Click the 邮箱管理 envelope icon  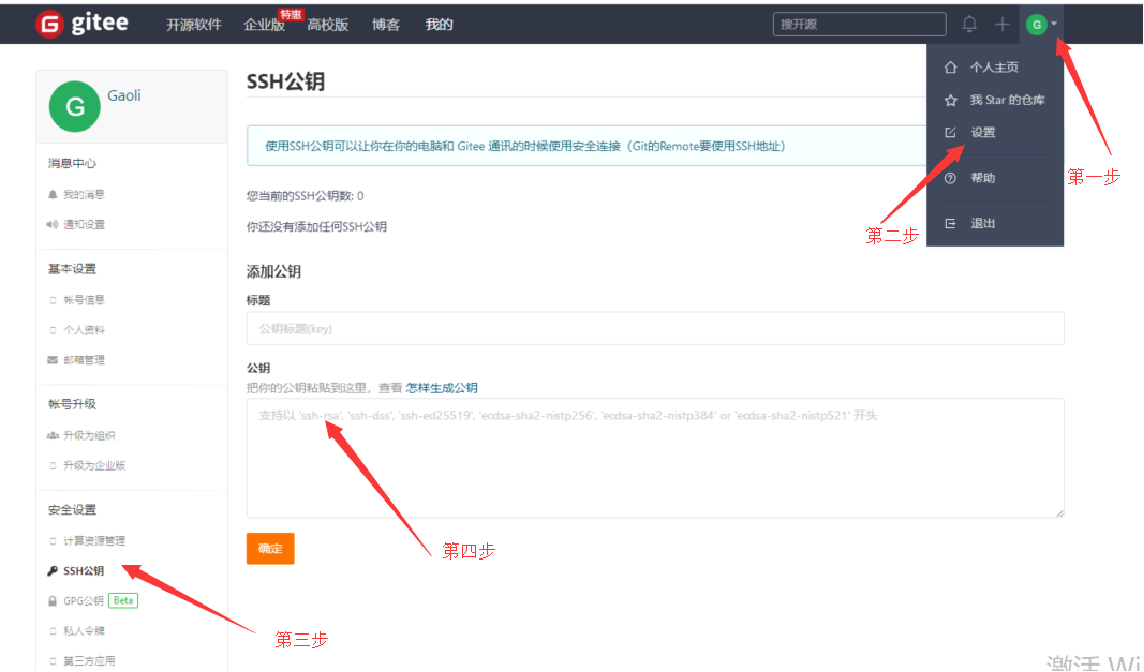(x=52, y=359)
